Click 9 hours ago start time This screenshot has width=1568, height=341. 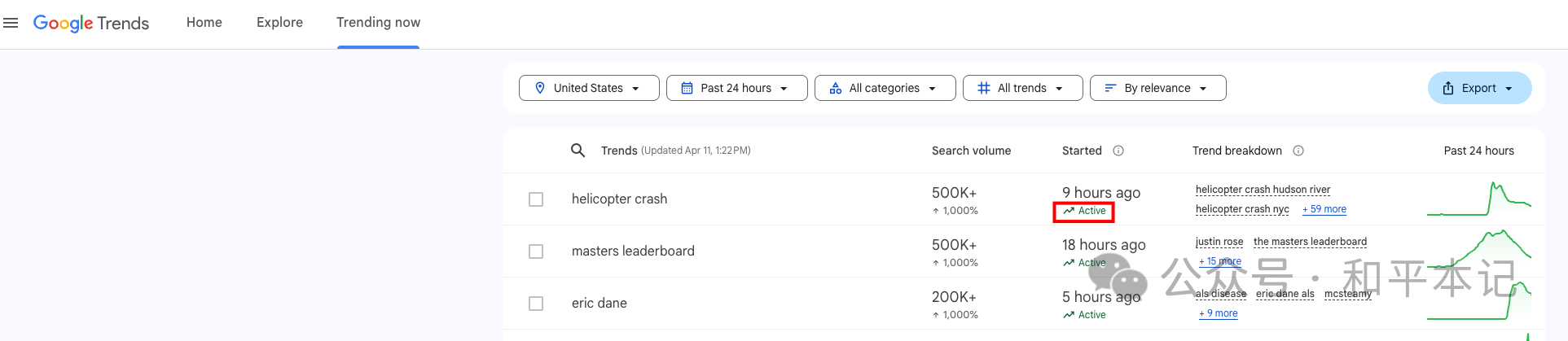1101,193
